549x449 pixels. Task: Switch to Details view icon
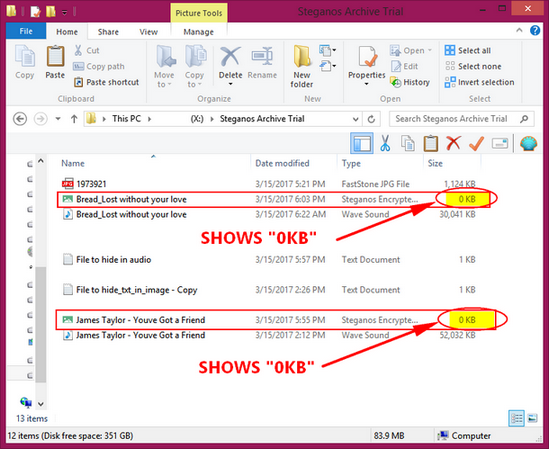(x=516, y=418)
